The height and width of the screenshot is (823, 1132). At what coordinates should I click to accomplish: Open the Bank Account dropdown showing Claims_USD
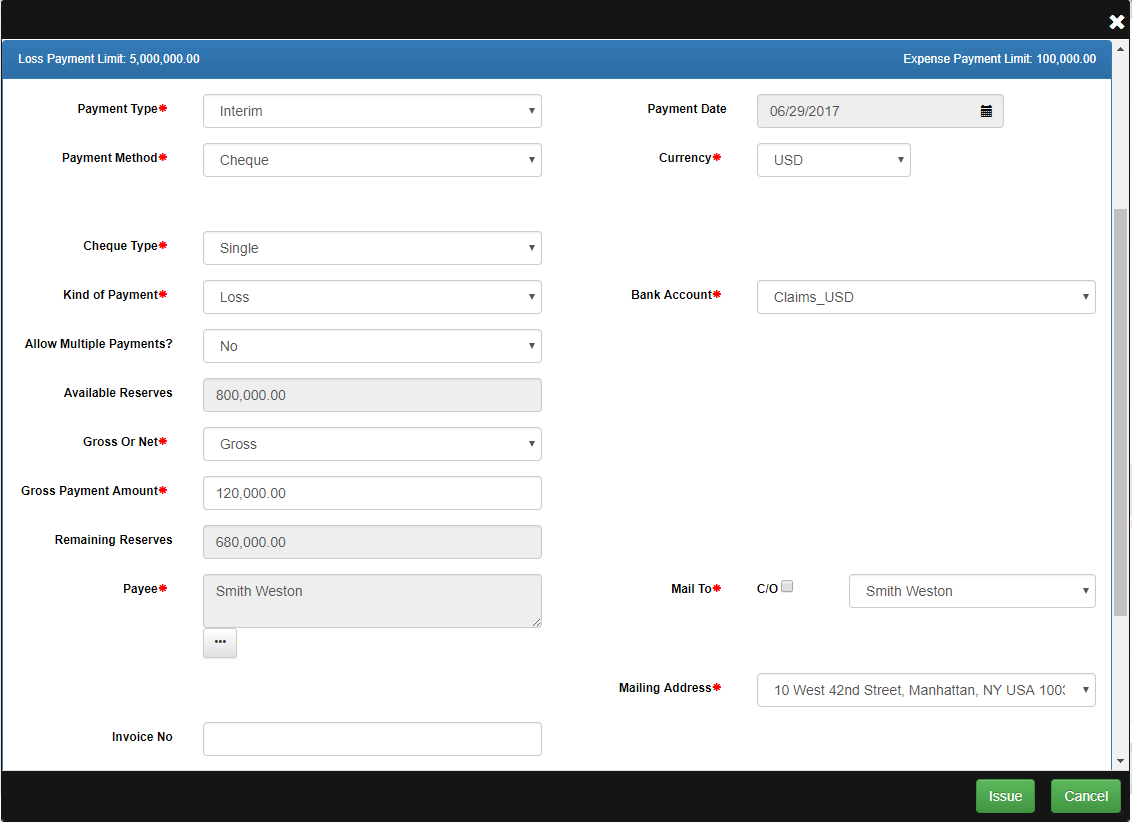pos(925,297)
